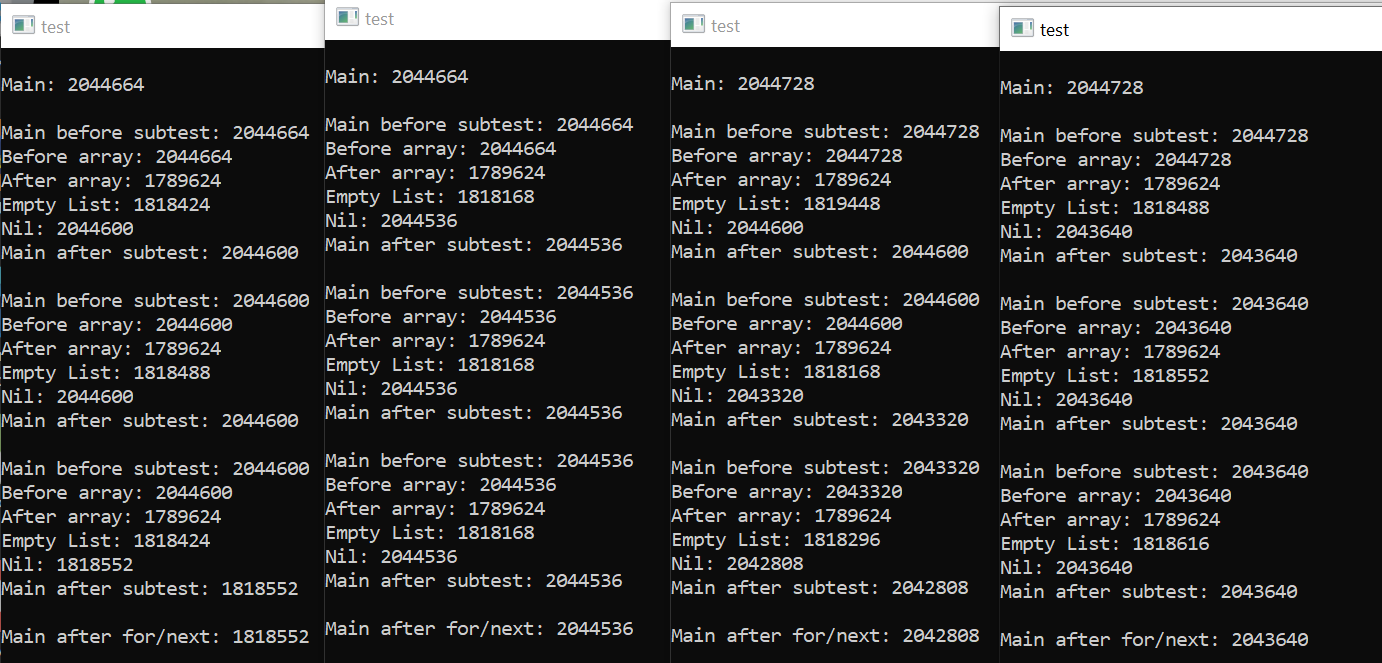
Task: Focus the second window via its "test" title
Action: [380, 19]
